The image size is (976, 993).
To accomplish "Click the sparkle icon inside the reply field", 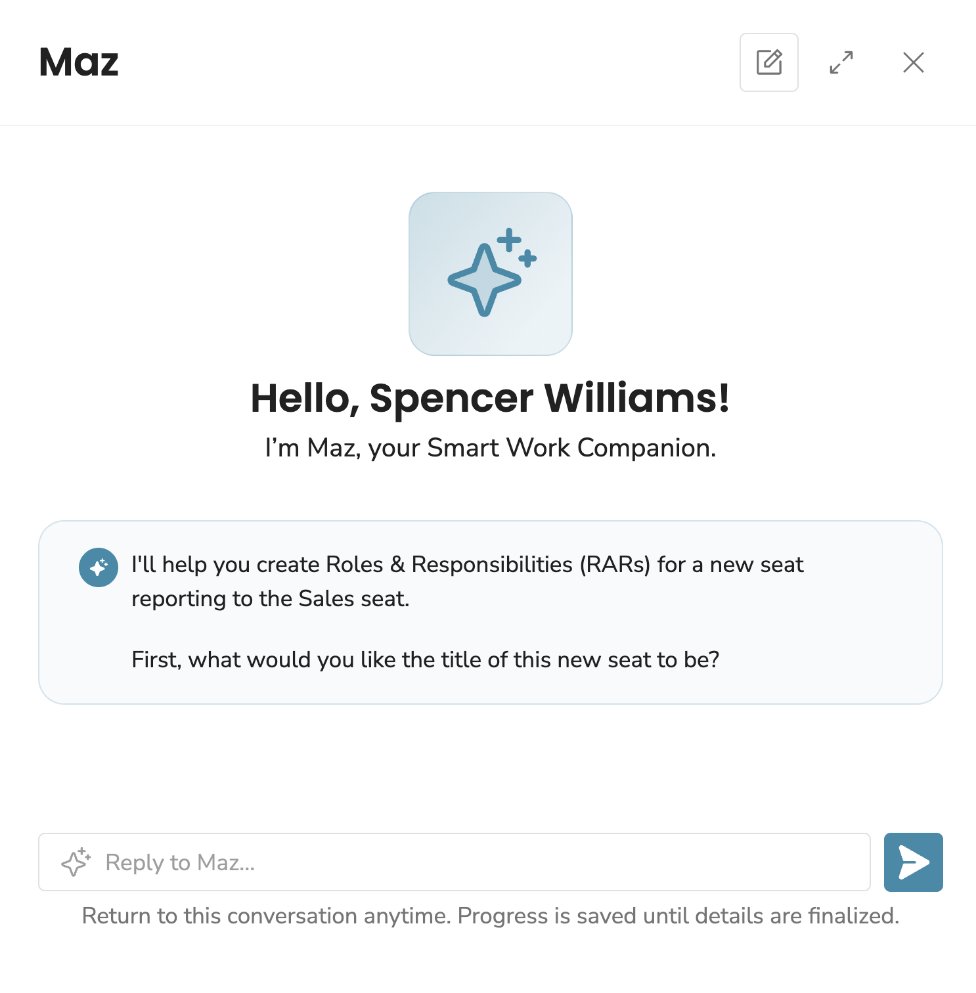I will (74, 862).
